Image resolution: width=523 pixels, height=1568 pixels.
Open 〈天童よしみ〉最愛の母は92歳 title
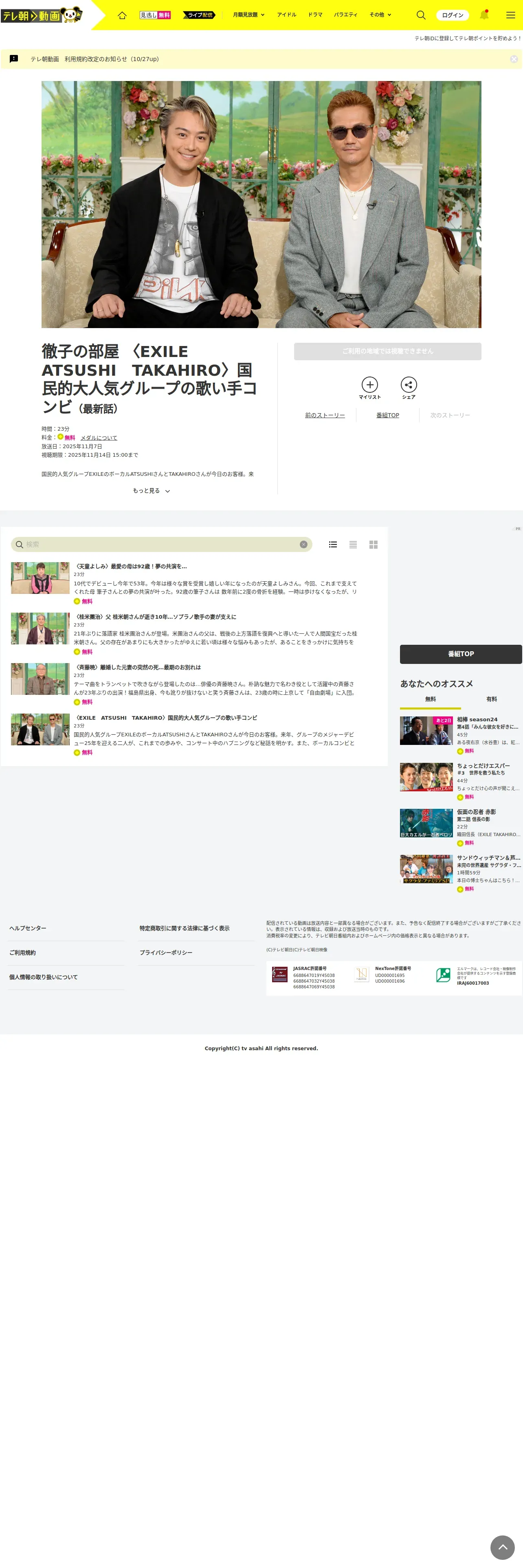coord(130,566)
